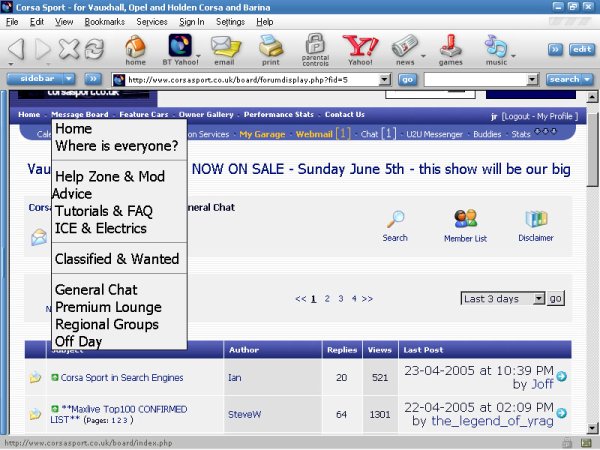
Task: Click the go button beside address bar
Action: [407, 79]
